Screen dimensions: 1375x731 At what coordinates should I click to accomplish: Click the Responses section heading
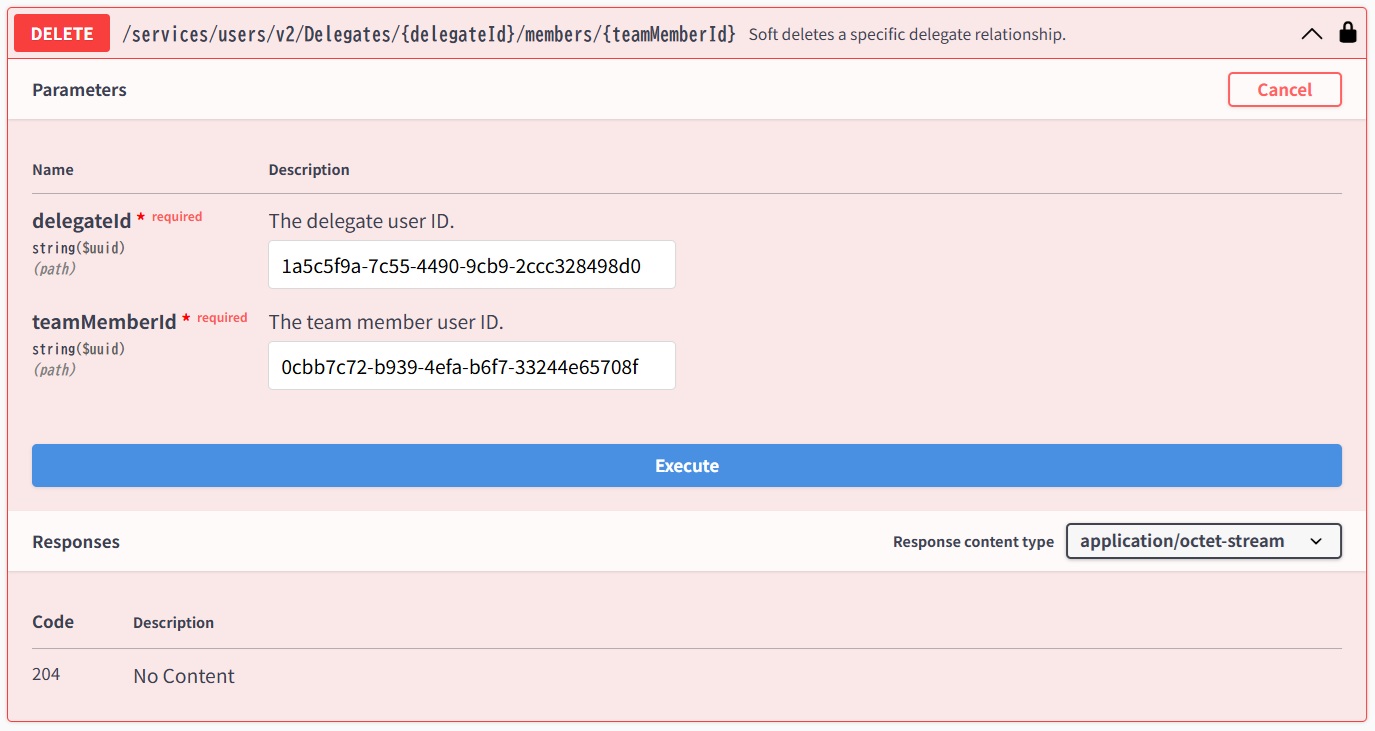point(76,542)
